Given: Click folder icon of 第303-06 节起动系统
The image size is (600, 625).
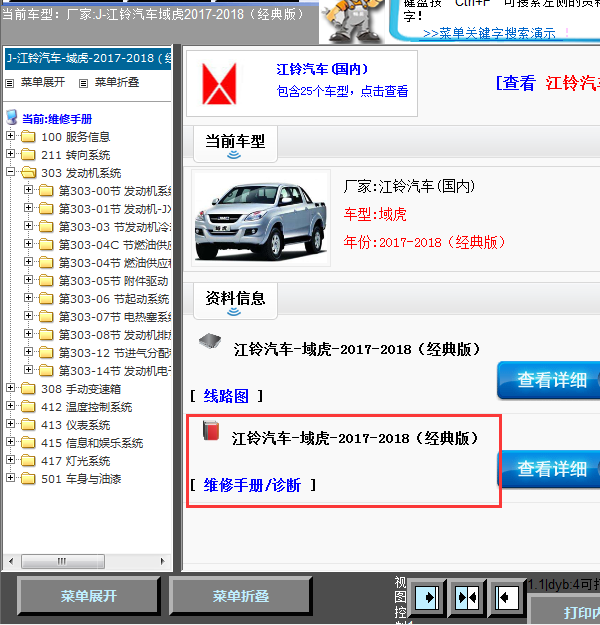Looking at the screenshot, I should pos(46,299).
